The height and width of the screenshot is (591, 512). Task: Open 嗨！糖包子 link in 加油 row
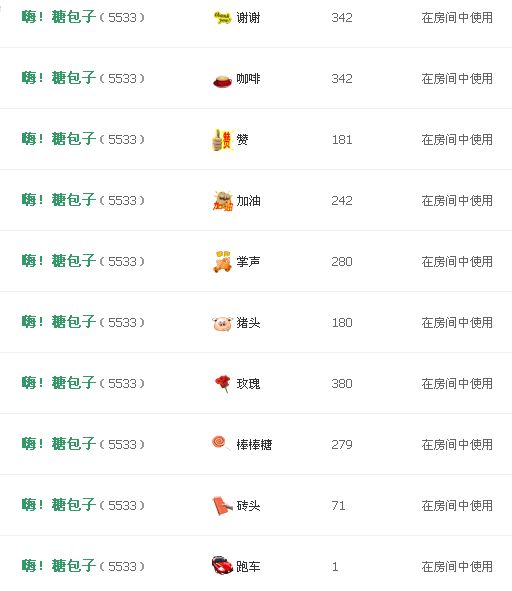coord(58,200)
